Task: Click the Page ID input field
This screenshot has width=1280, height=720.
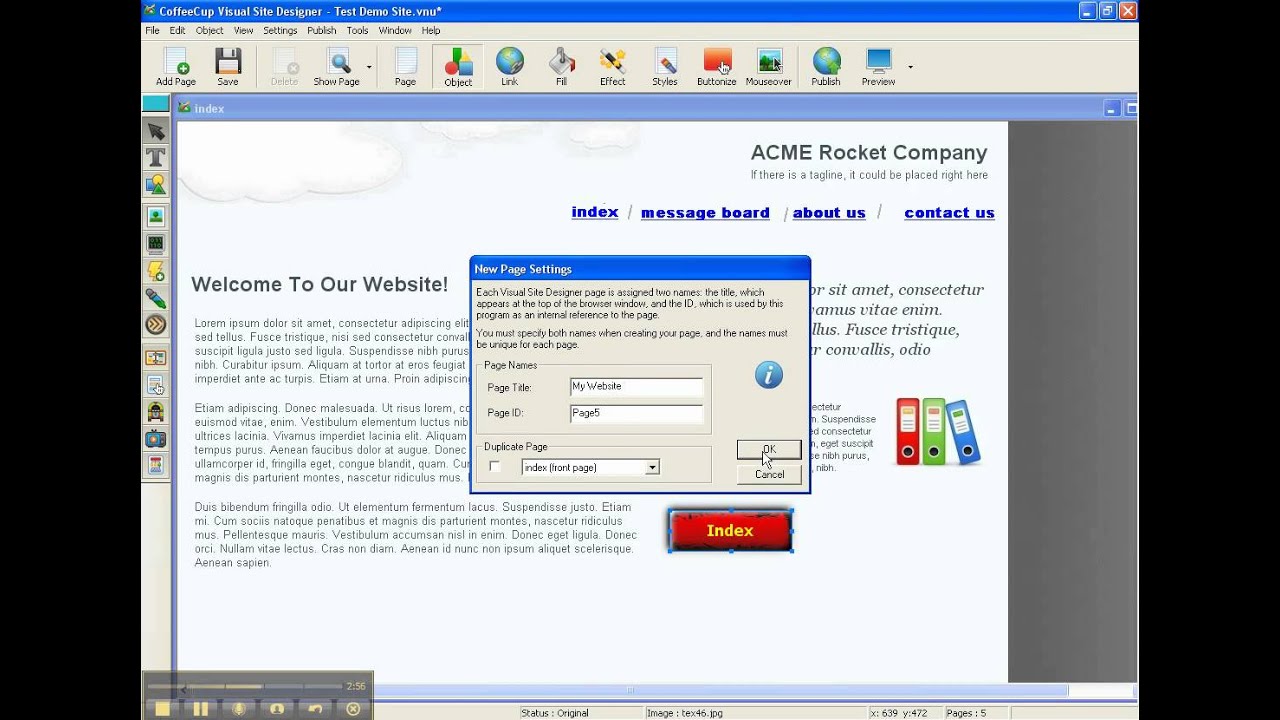Action: click(x=636, y=413)
